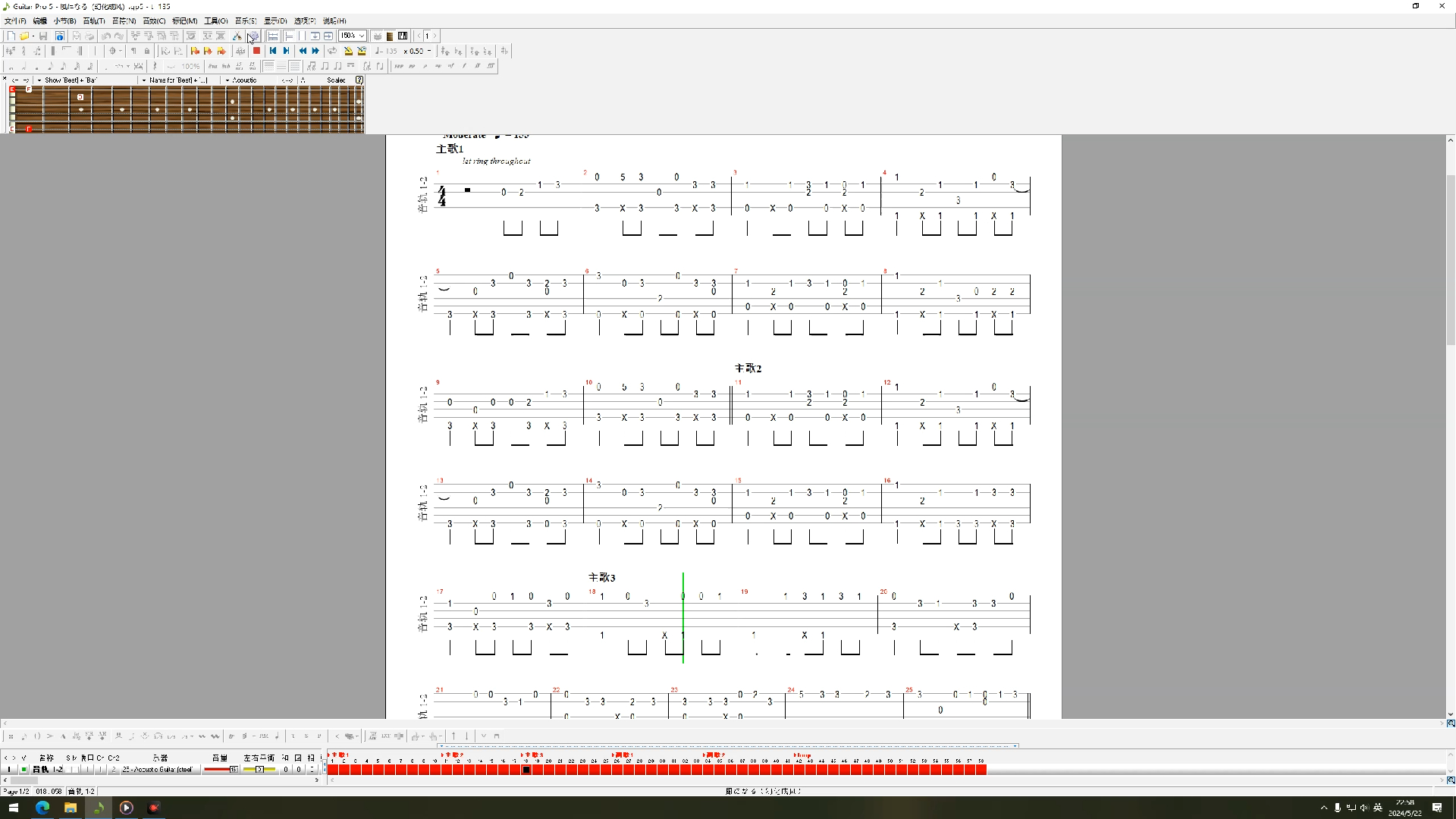This screenshot has width=1456, height=819.
Task: Adjust the track pan slider
Action: pos(259,769)
